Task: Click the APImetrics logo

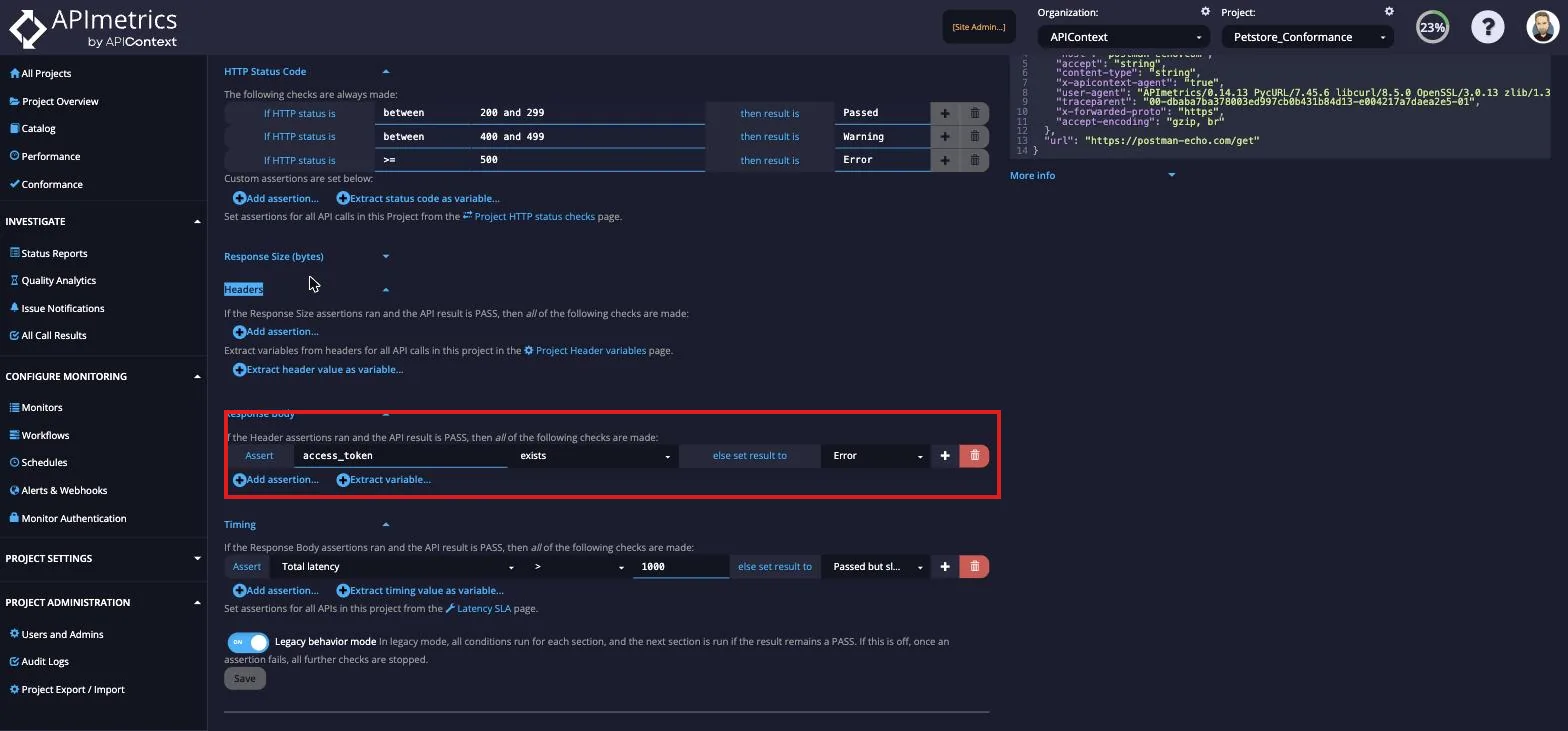Action: click(x=93, y=28)
